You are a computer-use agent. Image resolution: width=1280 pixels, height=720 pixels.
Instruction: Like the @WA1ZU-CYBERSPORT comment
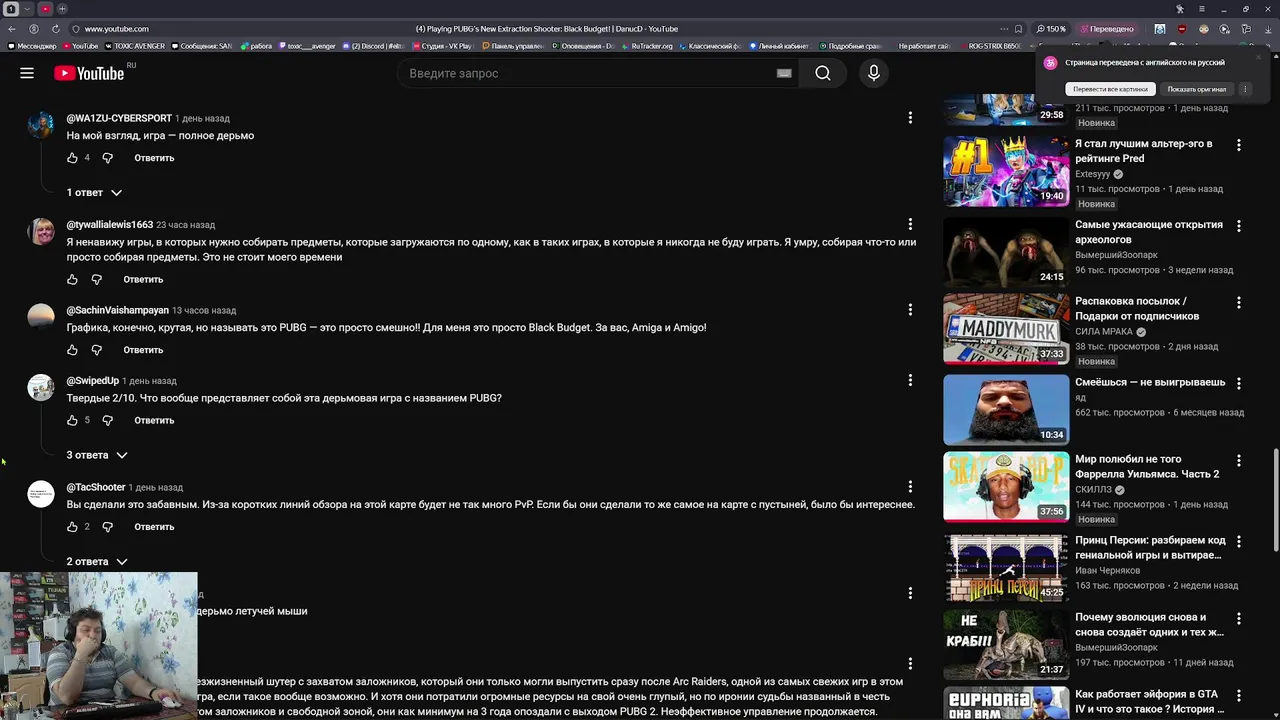coord(72,158)
